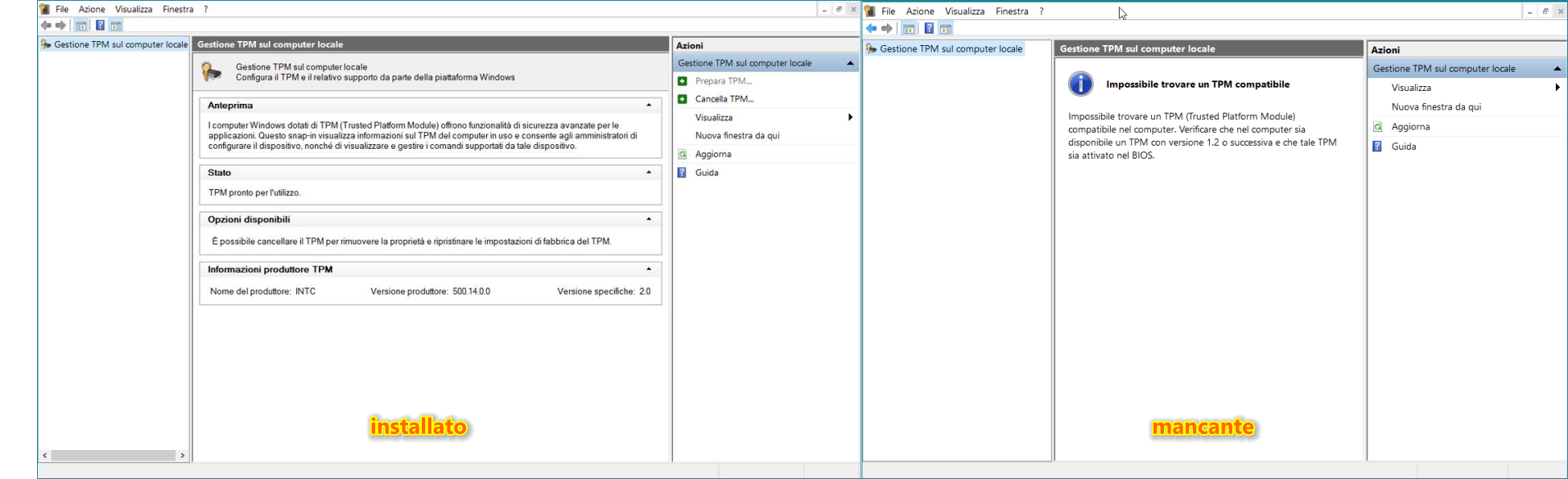This screenshot has height=479, width=1568.
Task: Toggle action pane icon in left window toolbar
Action: (116, 26)
